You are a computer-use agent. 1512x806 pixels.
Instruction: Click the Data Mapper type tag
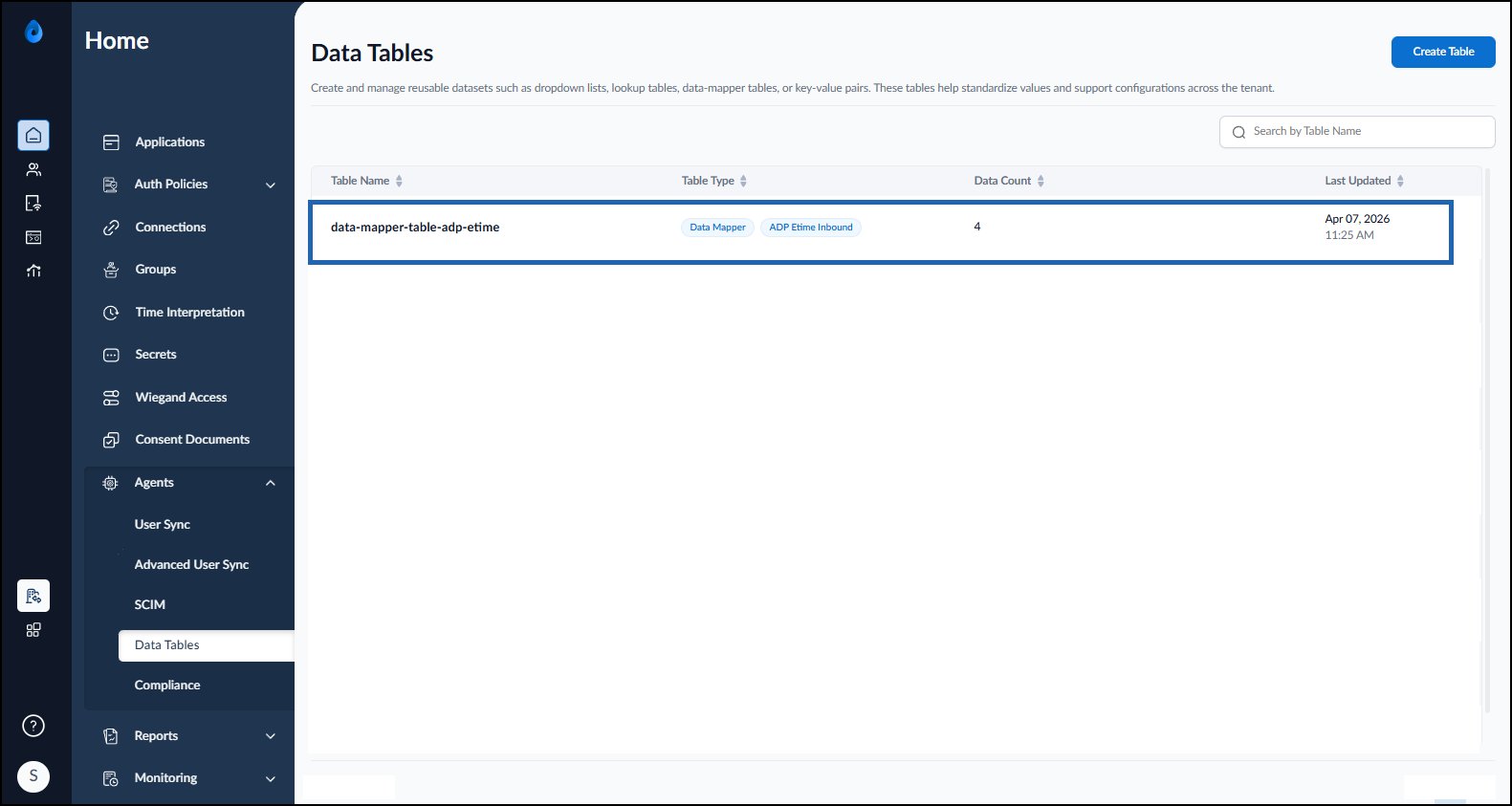coord(717,228)
